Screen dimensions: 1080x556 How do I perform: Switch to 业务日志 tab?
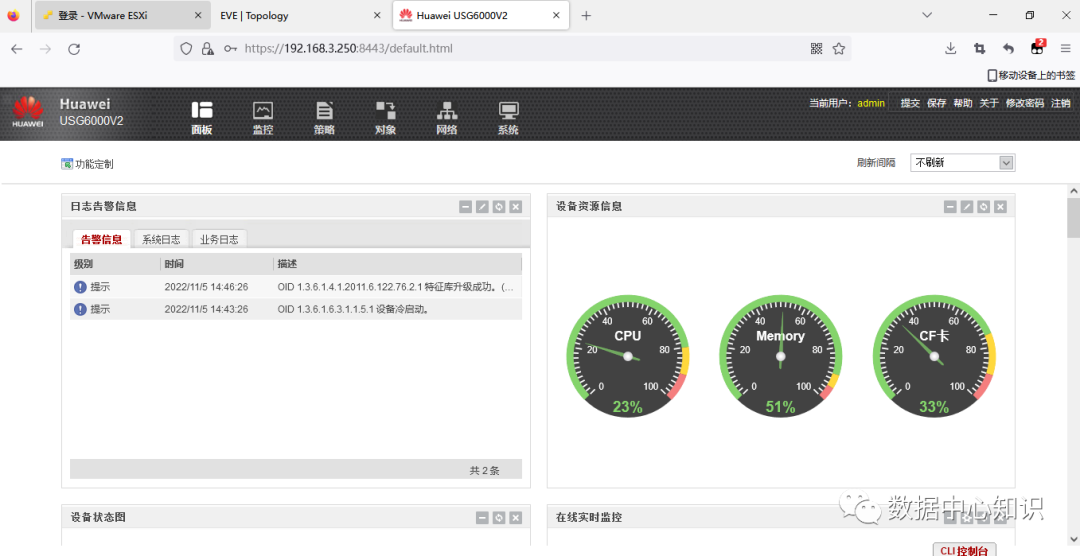tap(219, 239)
